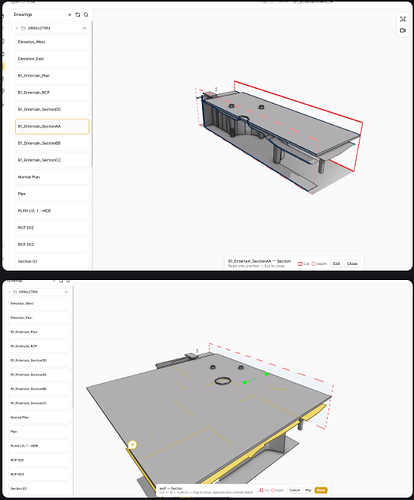Click the refresh drawings icon beside the plus
The height and width of the screenshot is (500, 414).
78,15
